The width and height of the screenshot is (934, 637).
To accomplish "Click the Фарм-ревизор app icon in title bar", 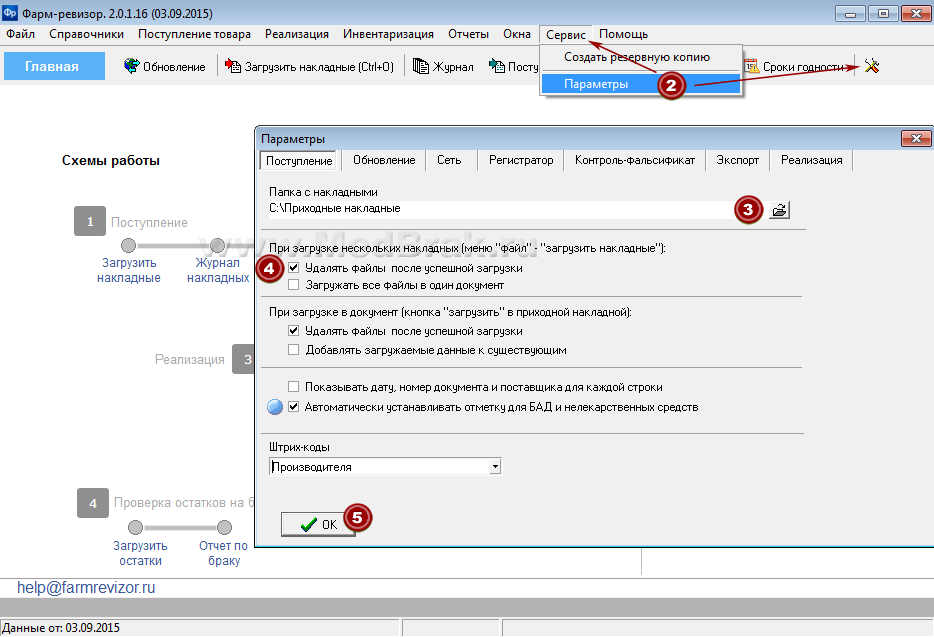I will (10, 13).
